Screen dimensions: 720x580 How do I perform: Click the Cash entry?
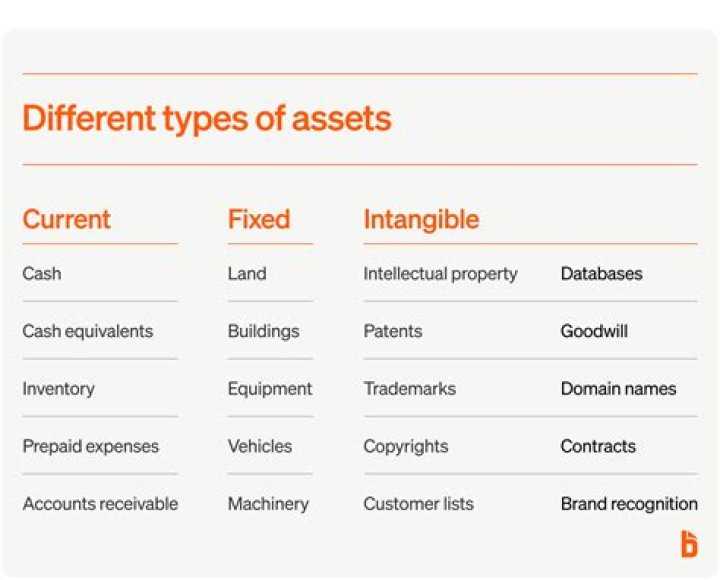pos(41,273)
